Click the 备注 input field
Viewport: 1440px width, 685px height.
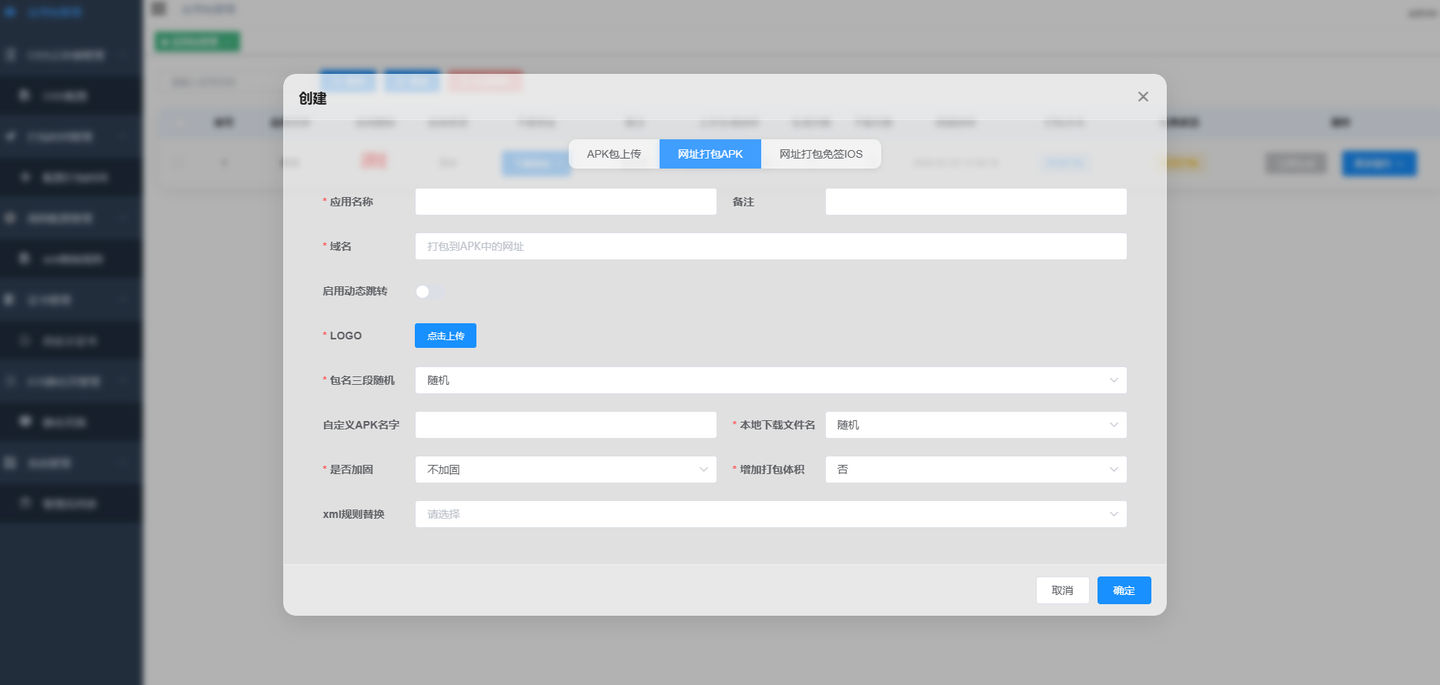click(976, 202)
